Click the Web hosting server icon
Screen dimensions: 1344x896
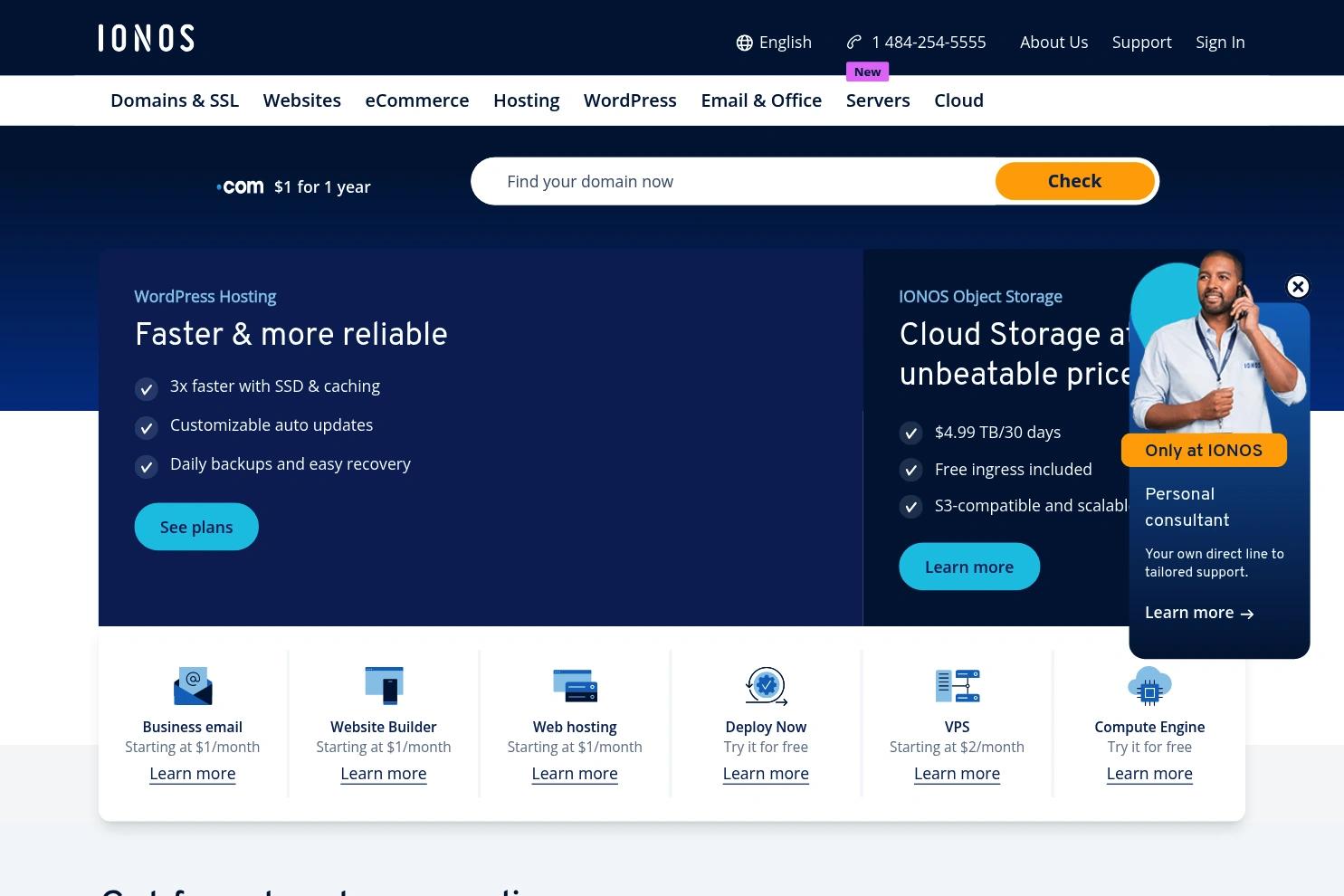pyautogui.click(x=575, y=686)
